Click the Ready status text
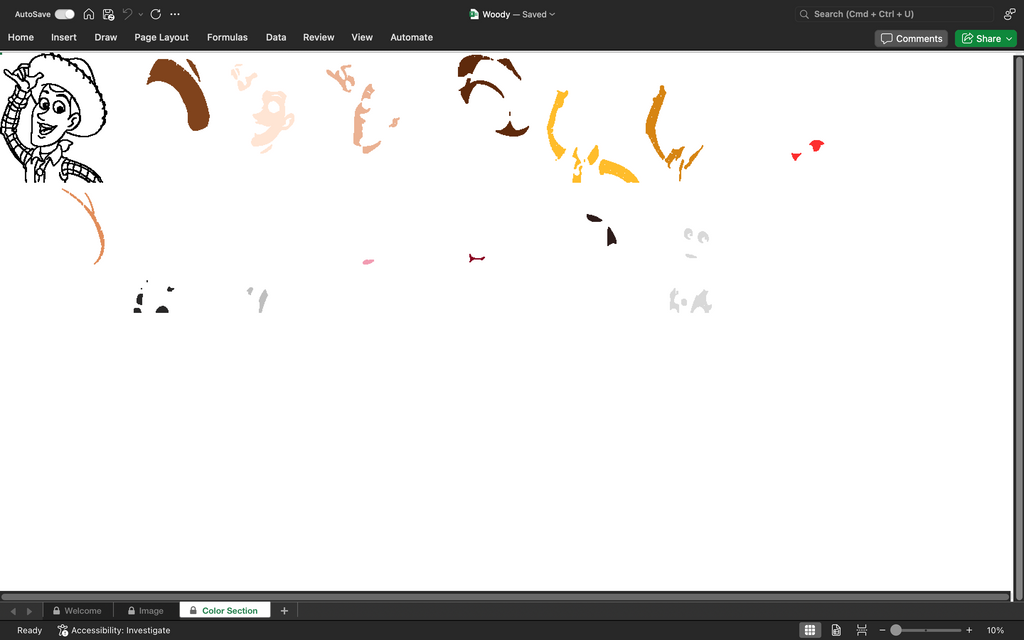This screenshot has height=640, width=1024. pyautogui.click(x=29, y=630)
